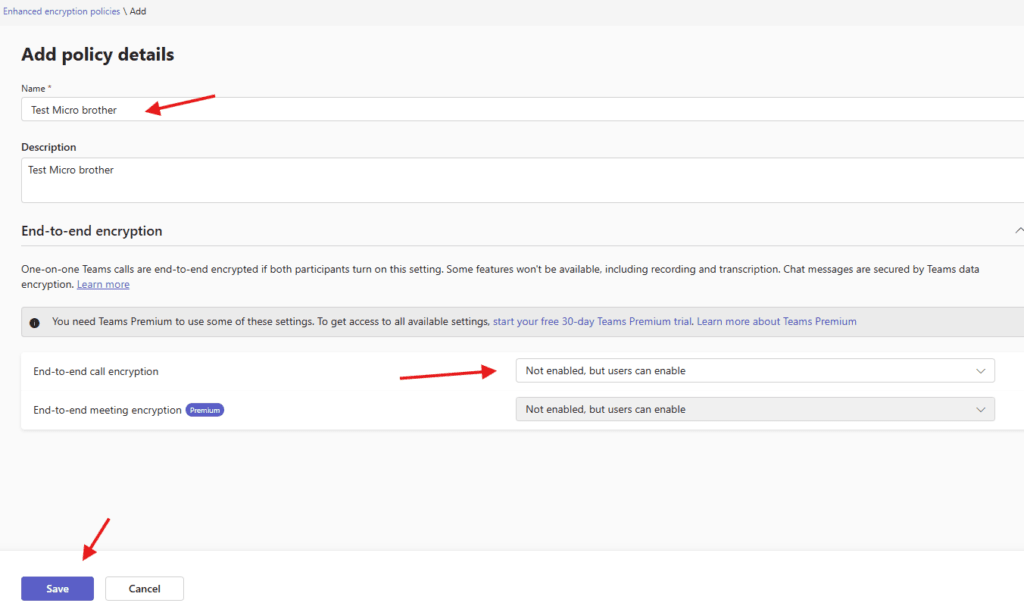Screen dimensions: 1024x603
Task: Click the End-to-end meeting encryption label
Action: 107,410
